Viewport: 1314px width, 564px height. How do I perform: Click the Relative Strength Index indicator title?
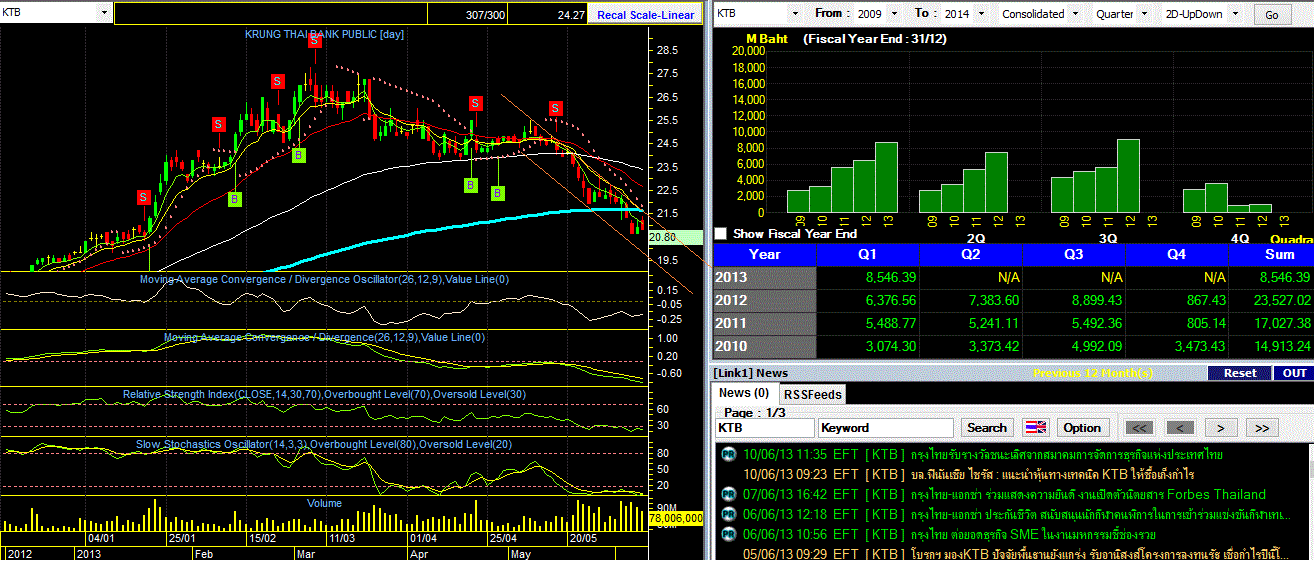pos(324,394)
